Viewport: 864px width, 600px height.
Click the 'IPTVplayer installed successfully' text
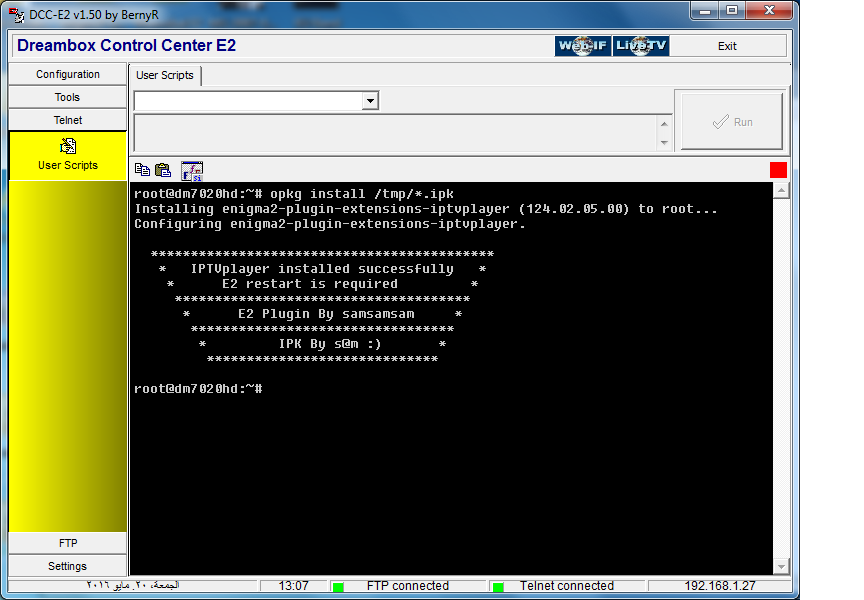point(322,269)
